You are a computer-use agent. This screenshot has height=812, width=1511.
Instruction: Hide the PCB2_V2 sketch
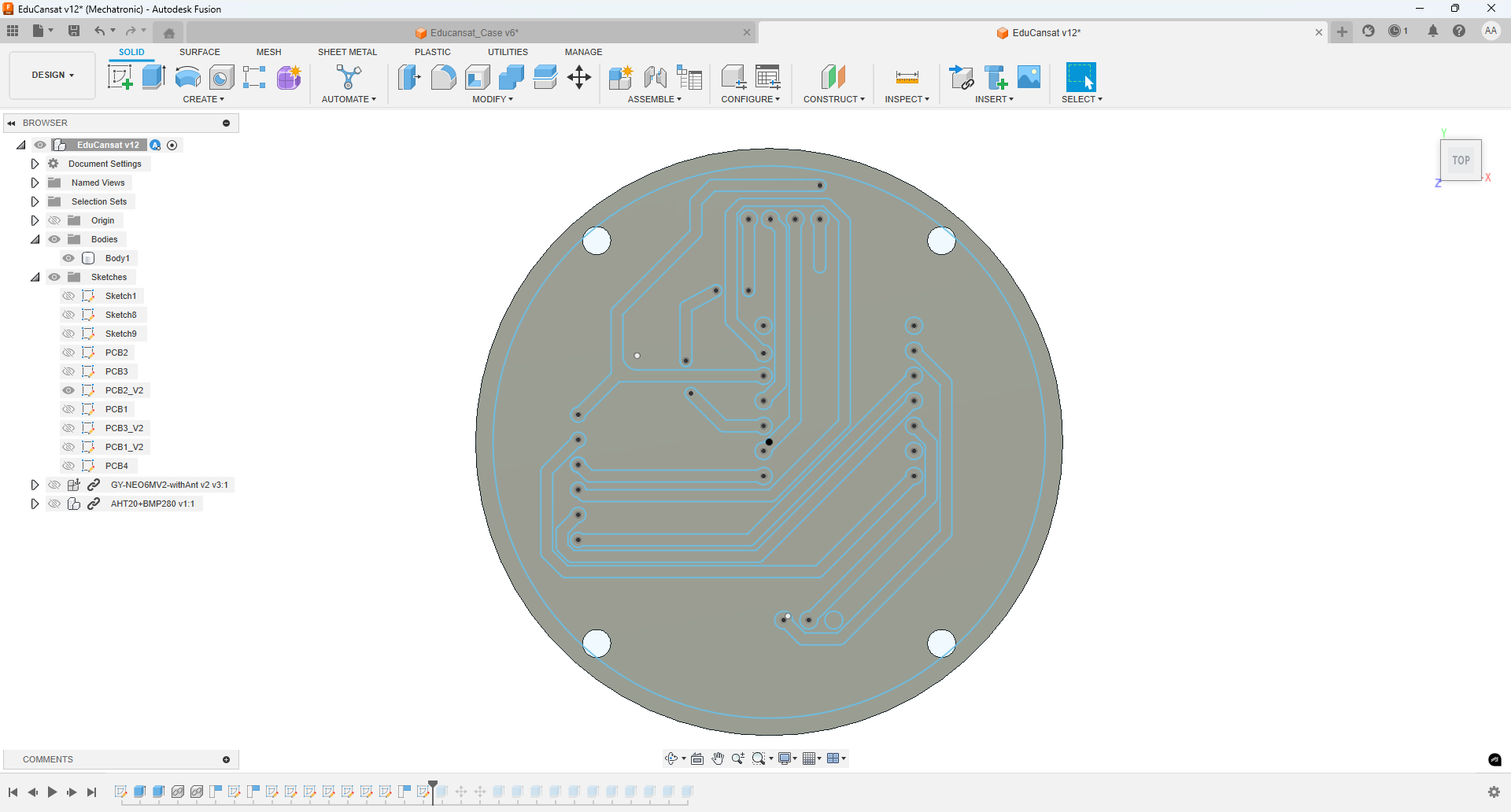tap(68, 390)
